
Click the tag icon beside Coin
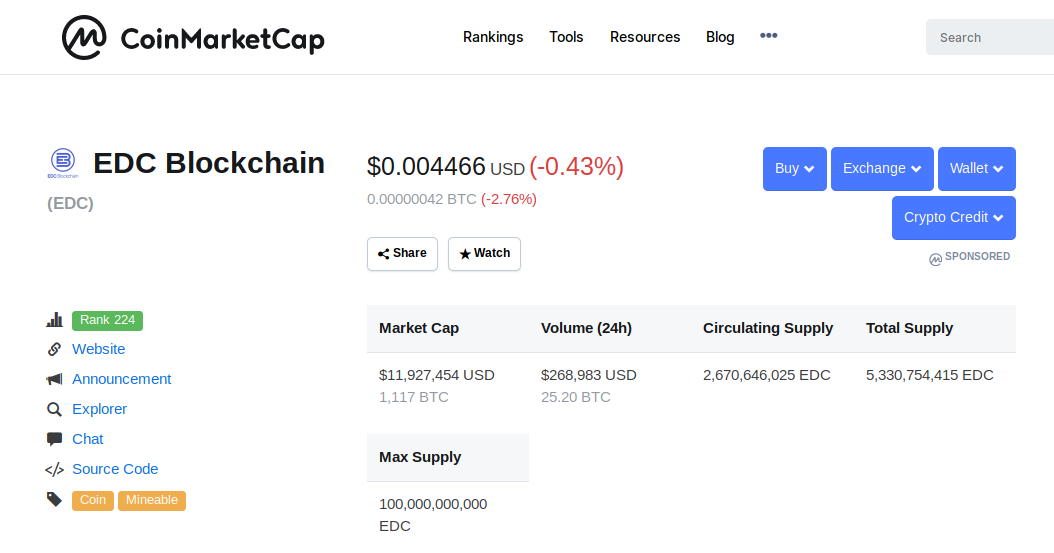pos(54,499)
